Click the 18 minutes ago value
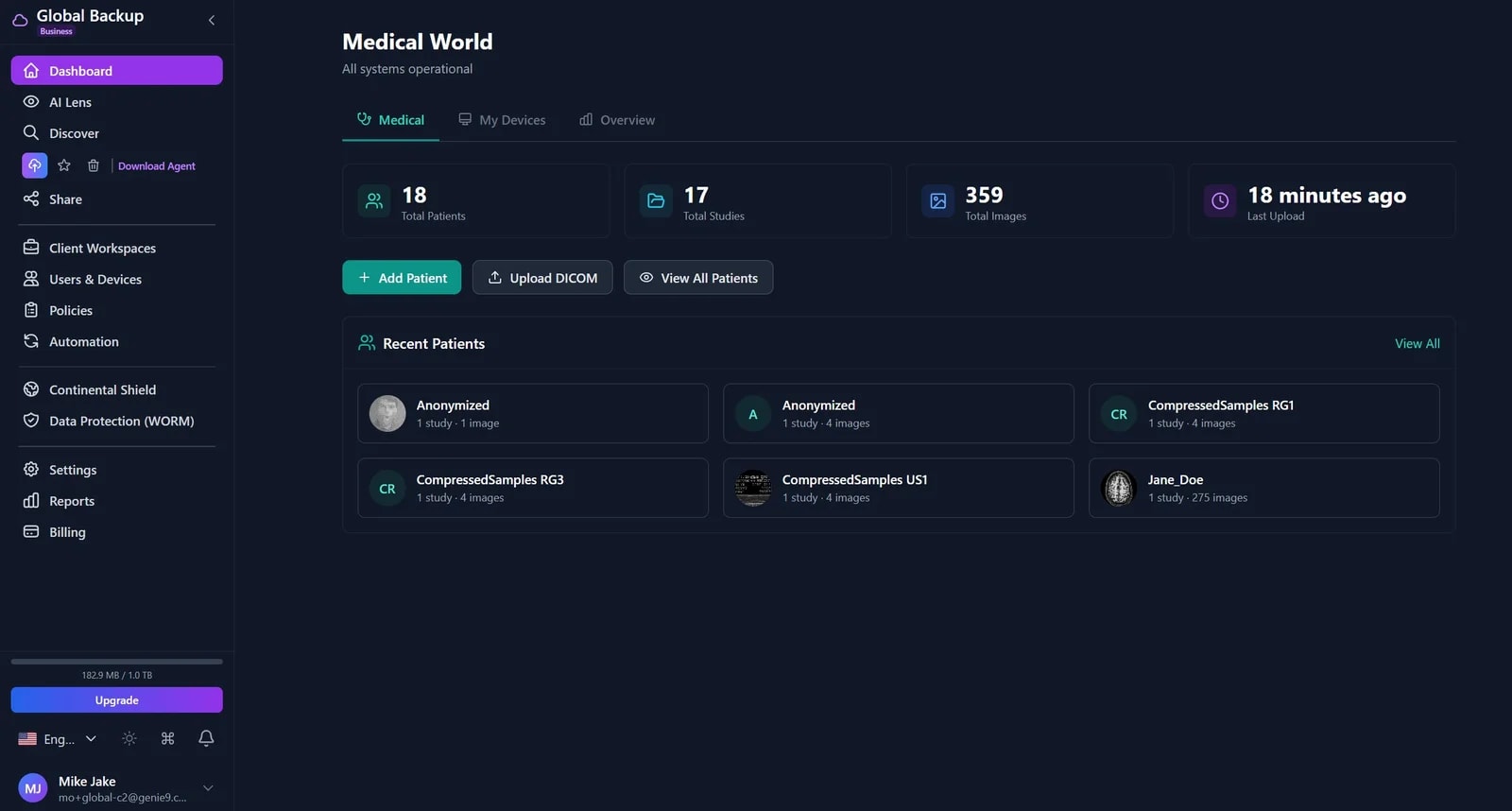 (x=1327, y=195)
